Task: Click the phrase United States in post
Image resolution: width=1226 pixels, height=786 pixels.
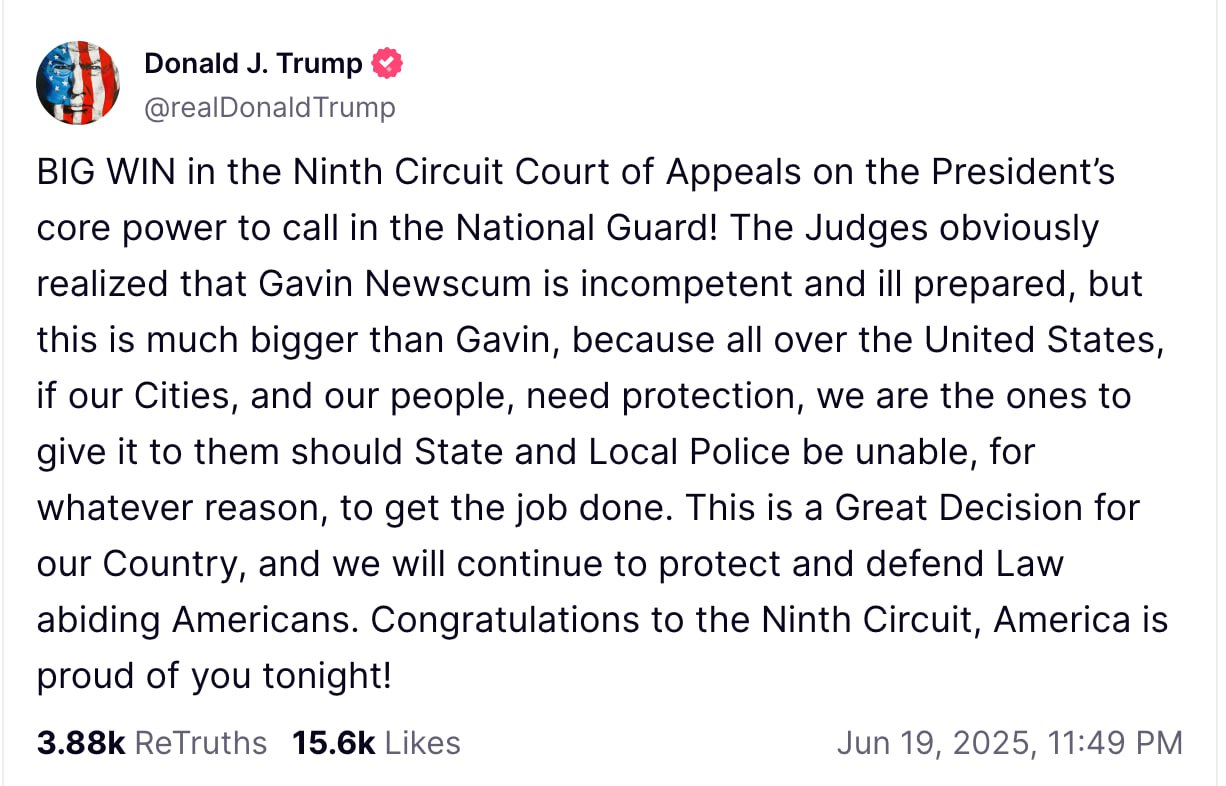Action: pos(1043,340)
